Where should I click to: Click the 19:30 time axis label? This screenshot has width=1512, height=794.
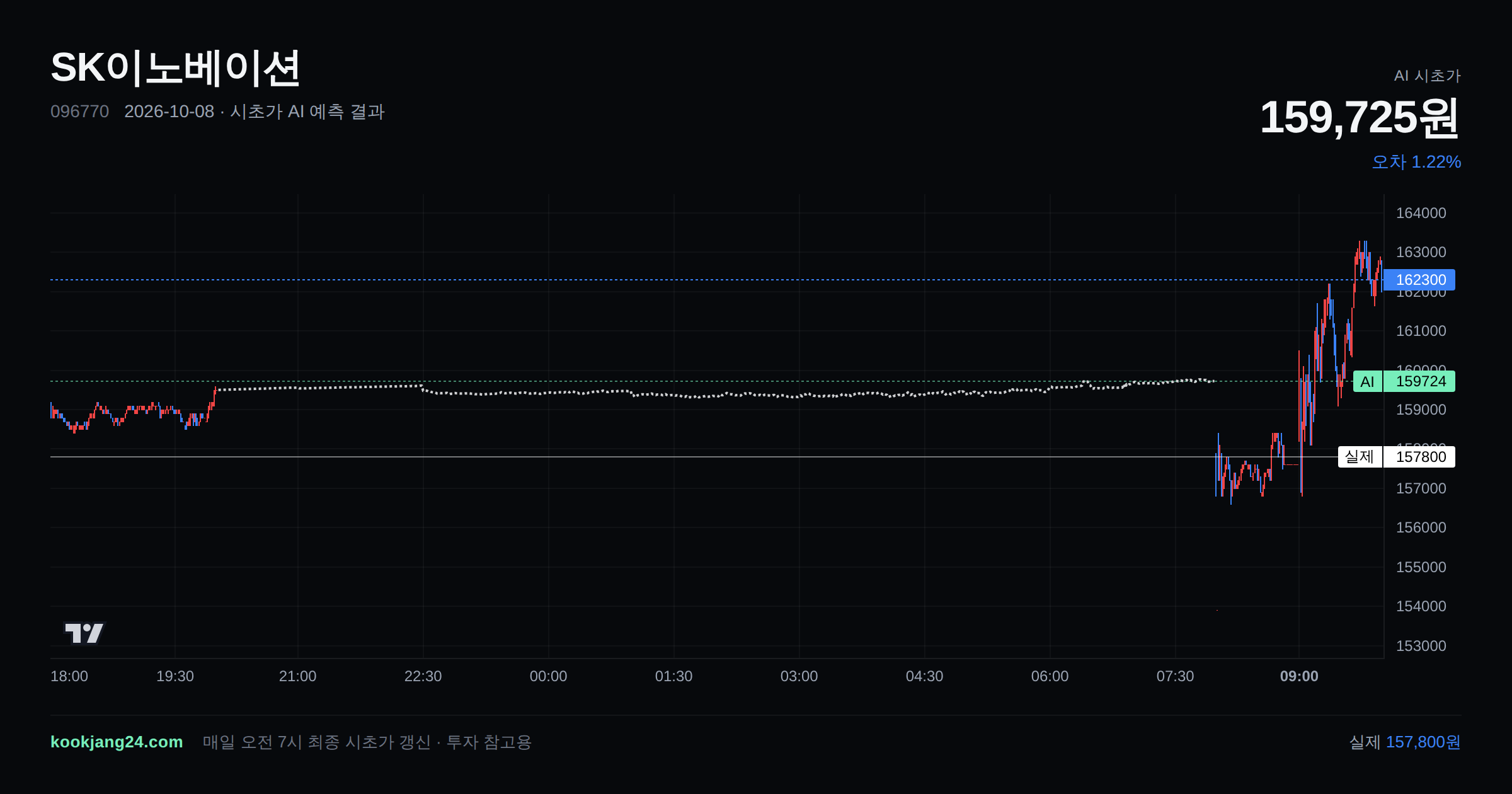175,676
